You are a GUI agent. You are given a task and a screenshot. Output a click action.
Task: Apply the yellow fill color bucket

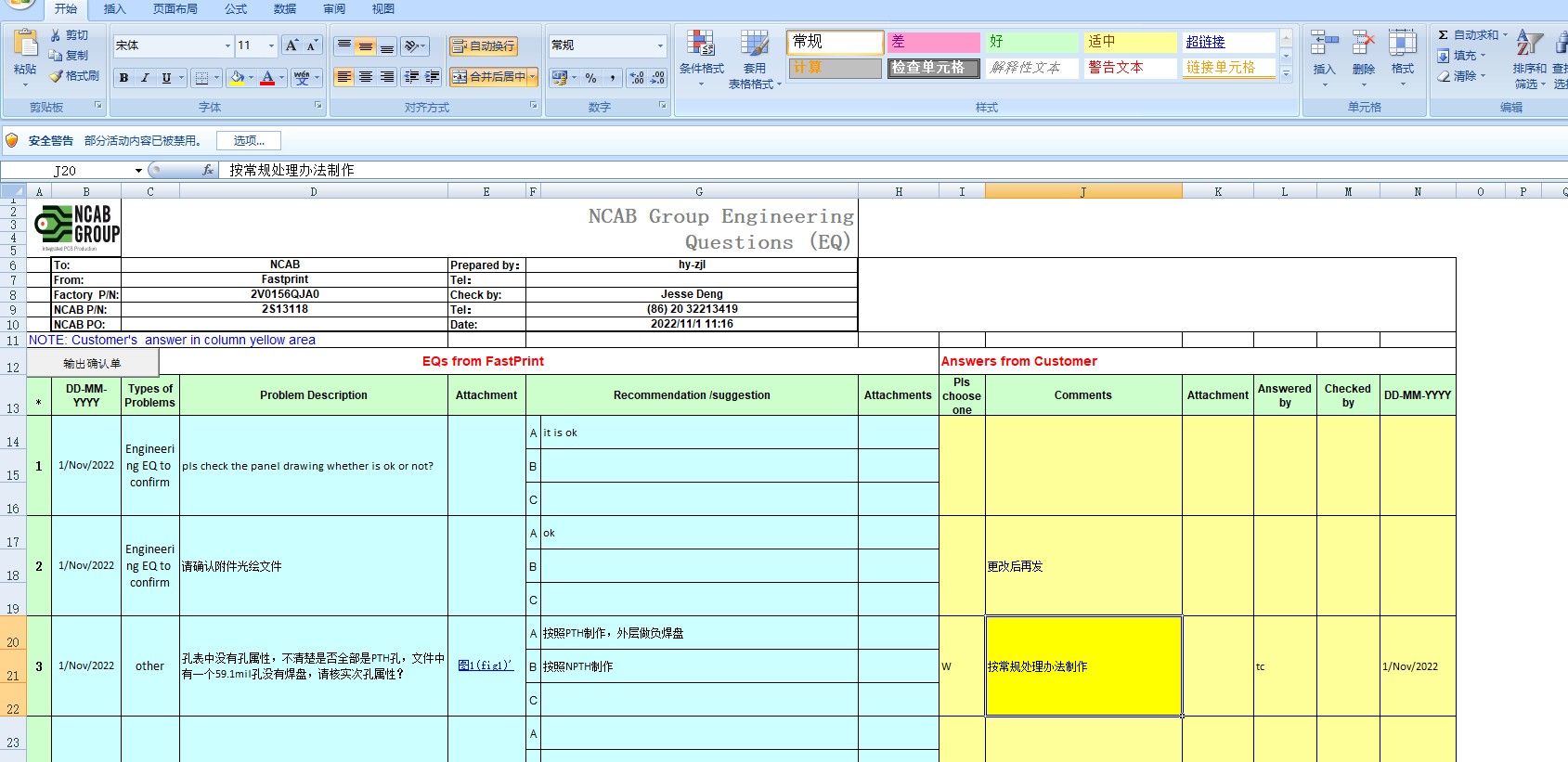coord(237,78)
